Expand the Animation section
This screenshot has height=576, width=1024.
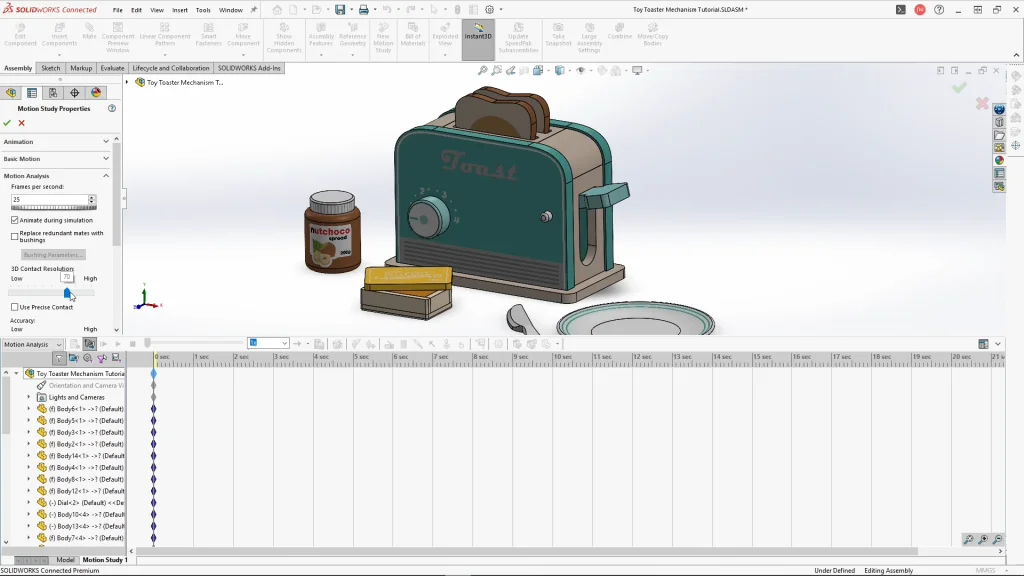pyautogui.click(x=106, y=142)
